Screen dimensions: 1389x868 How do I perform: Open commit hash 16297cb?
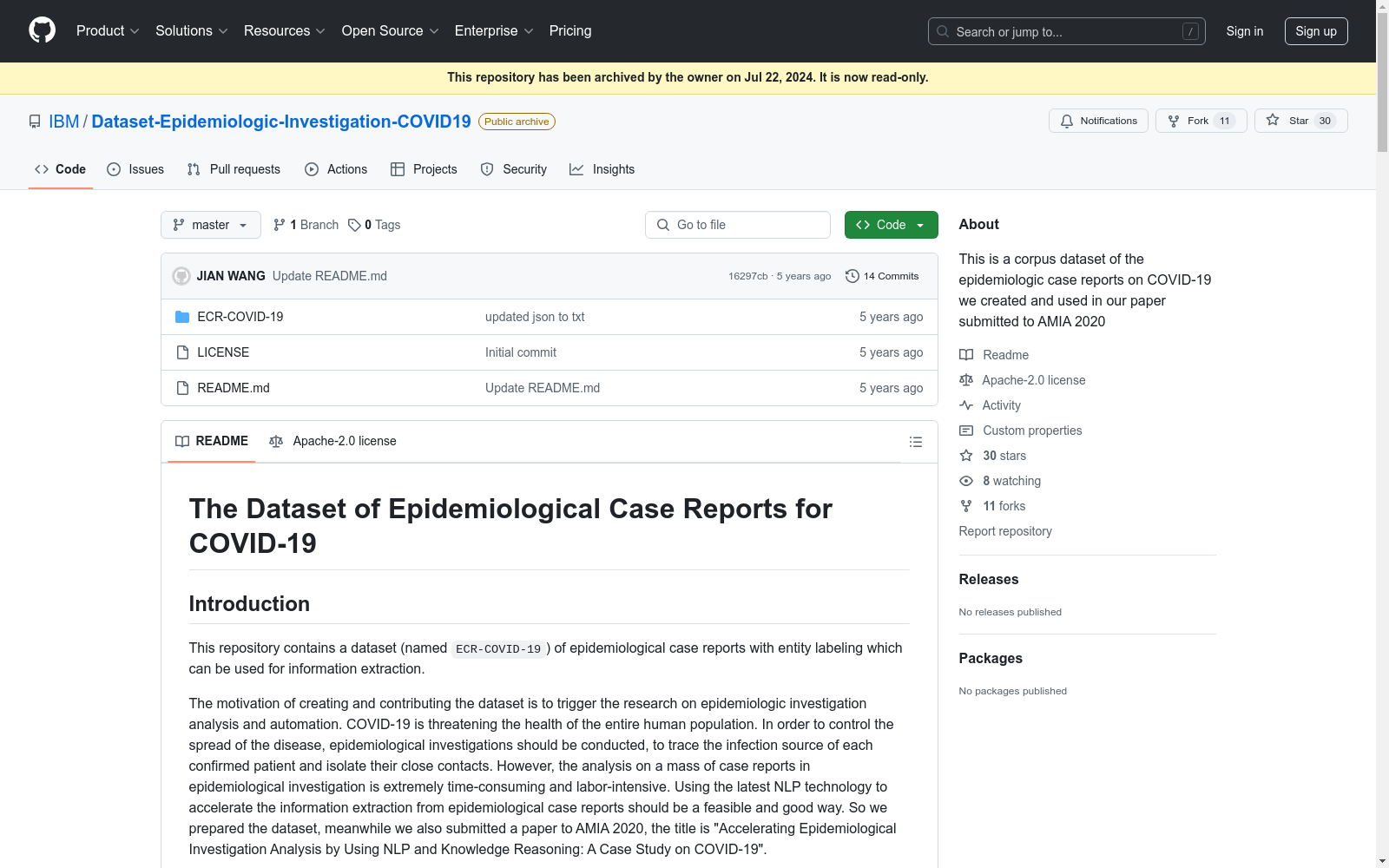tap(748, 276)
